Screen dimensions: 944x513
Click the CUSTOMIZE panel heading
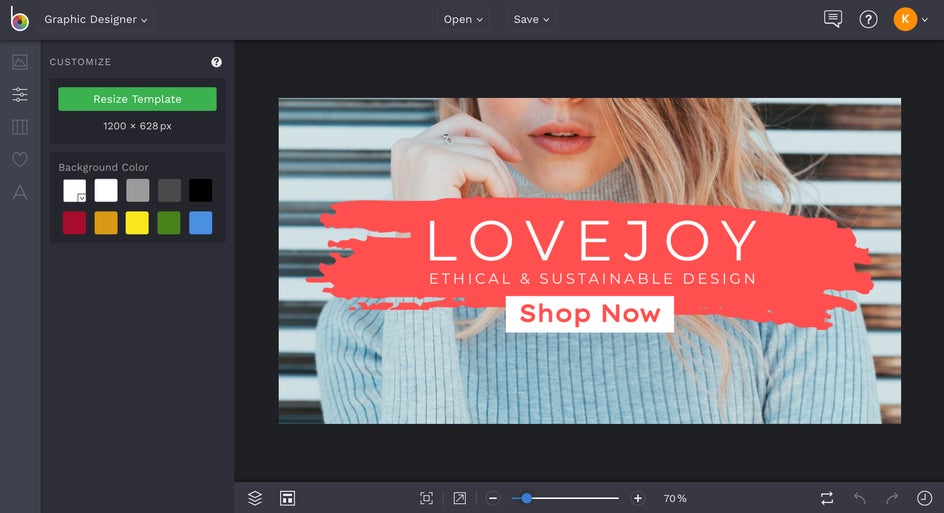[x=80, y=62]
